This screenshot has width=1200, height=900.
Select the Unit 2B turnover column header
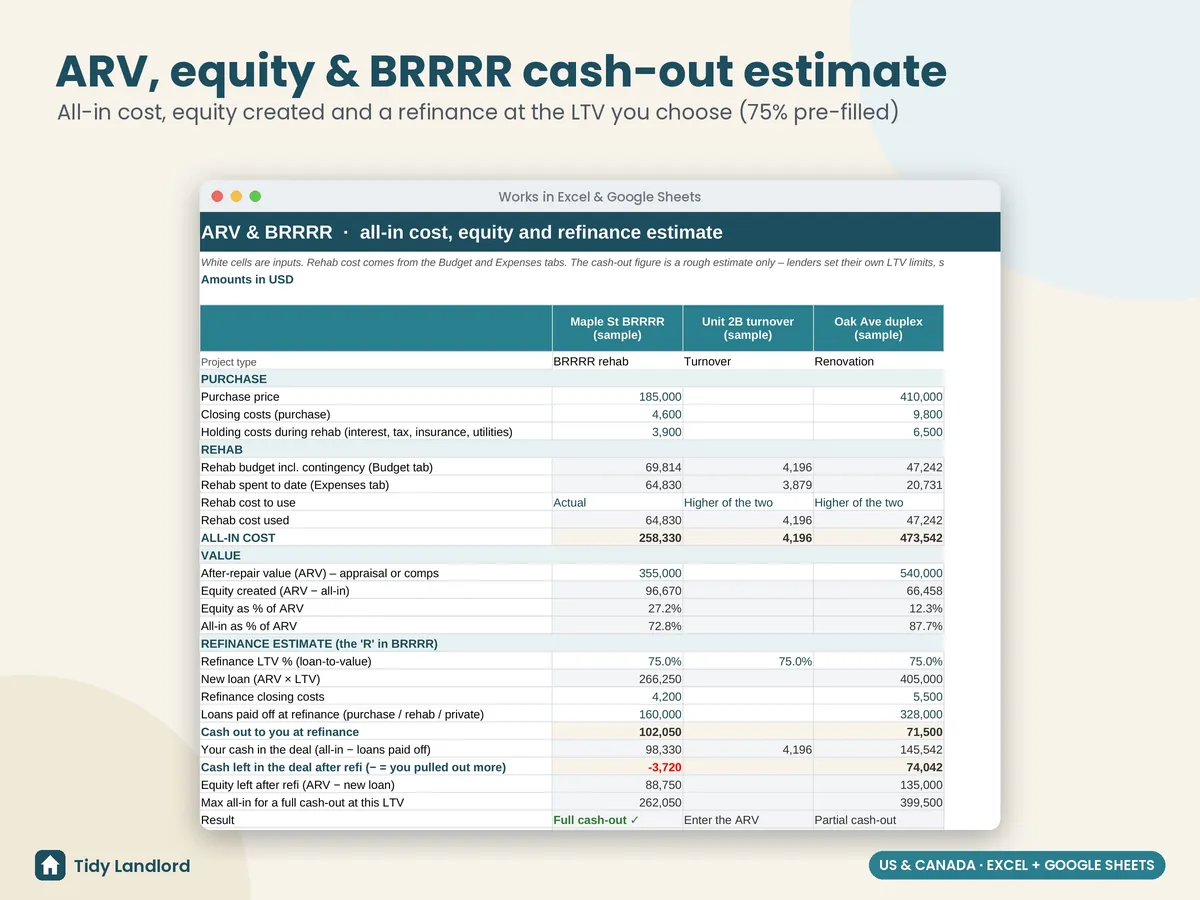click(748, 328)
